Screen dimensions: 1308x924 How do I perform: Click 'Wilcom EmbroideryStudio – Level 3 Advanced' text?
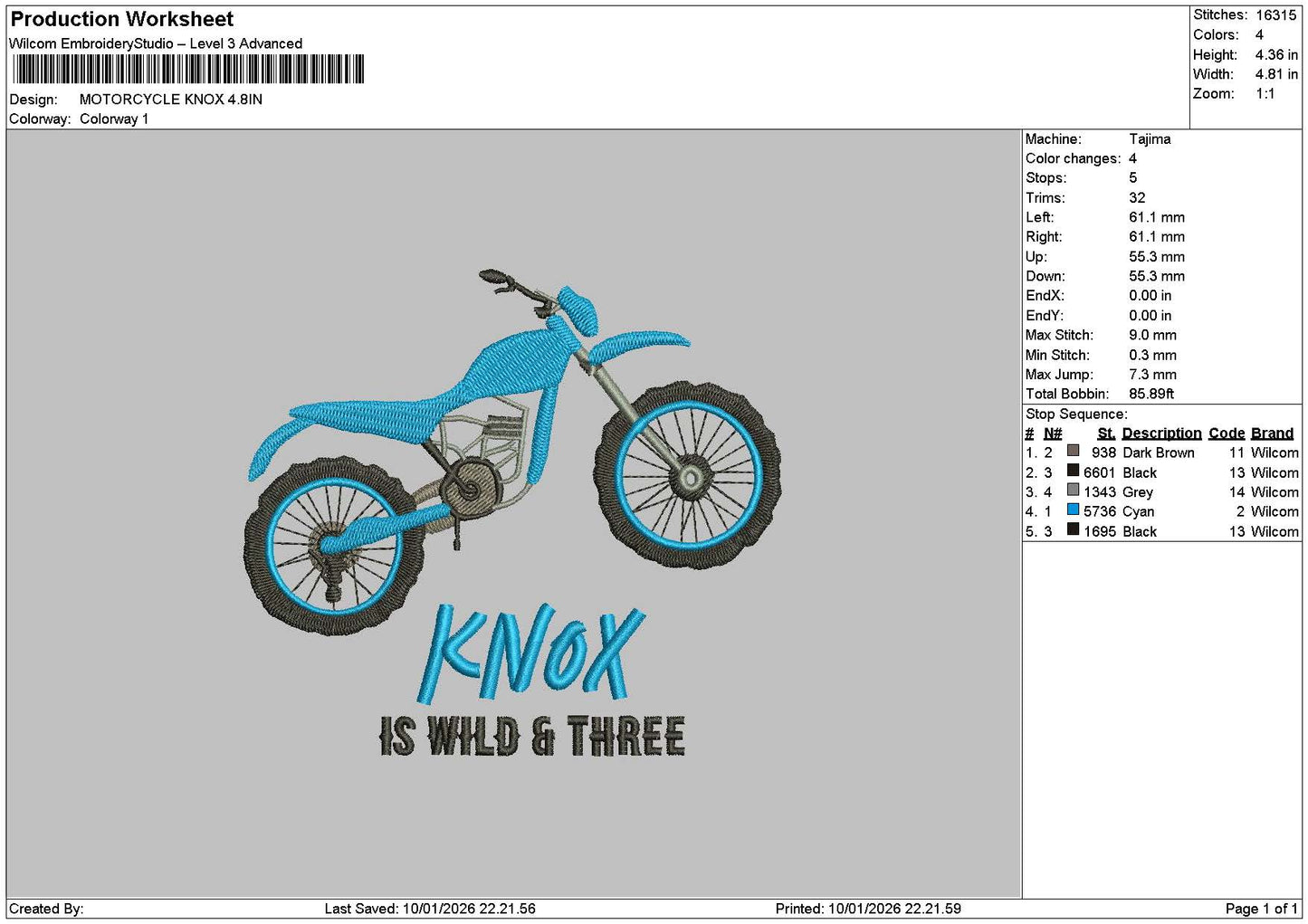pyautogui.click(x=156, y=43)
